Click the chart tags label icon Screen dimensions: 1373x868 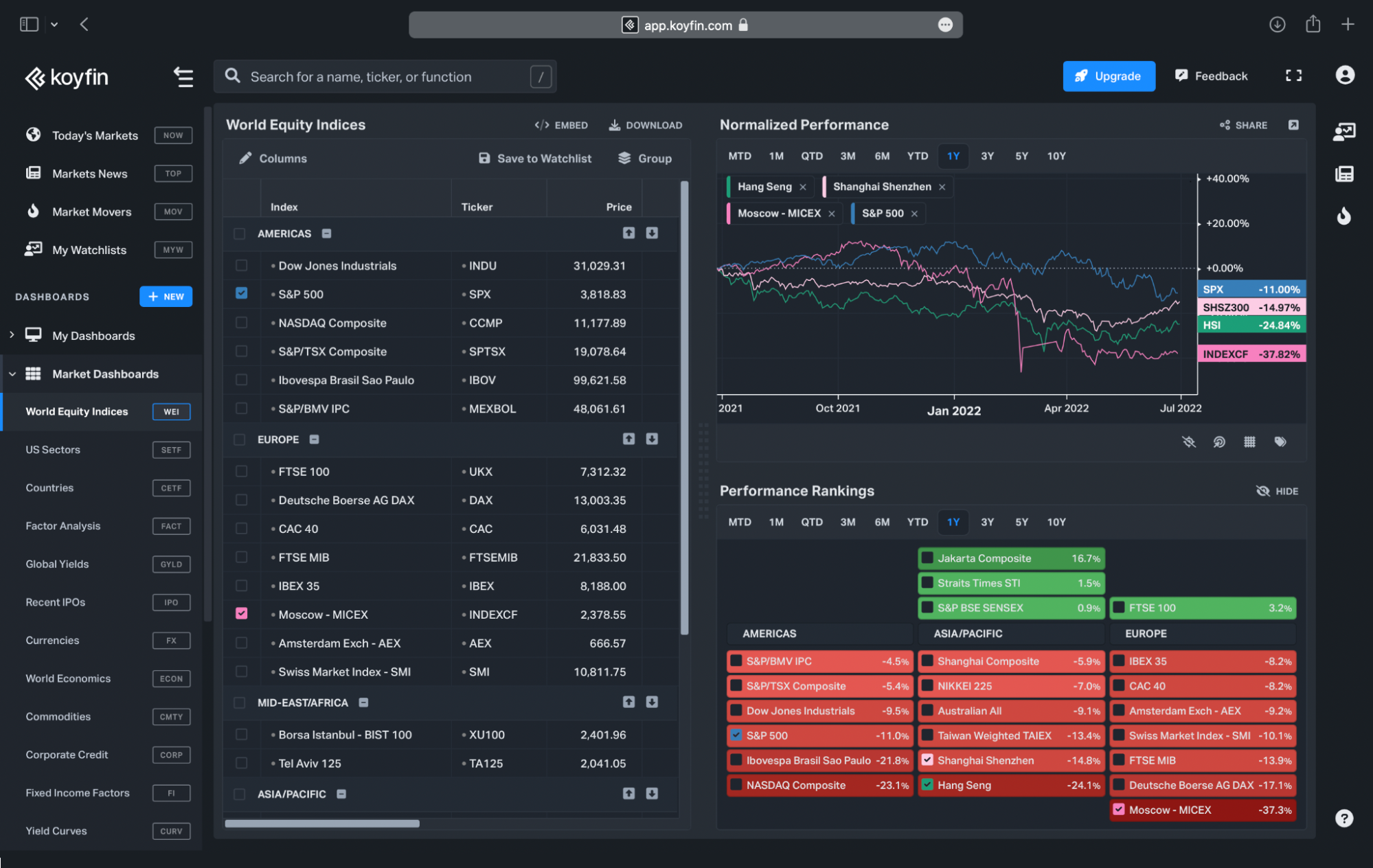pos(1280,442)
